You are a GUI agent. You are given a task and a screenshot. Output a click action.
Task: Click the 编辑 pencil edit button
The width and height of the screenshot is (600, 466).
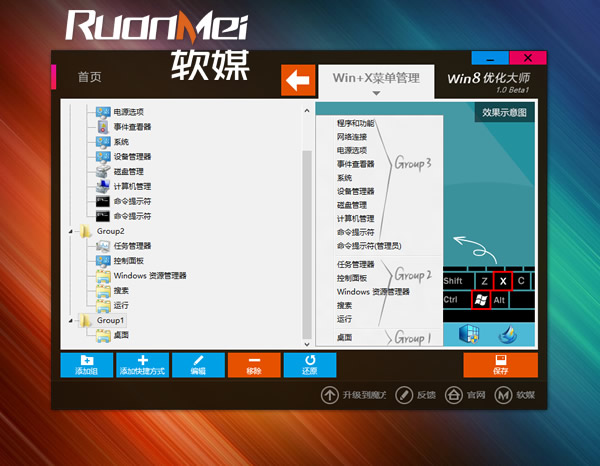click(x=197, y=364)
